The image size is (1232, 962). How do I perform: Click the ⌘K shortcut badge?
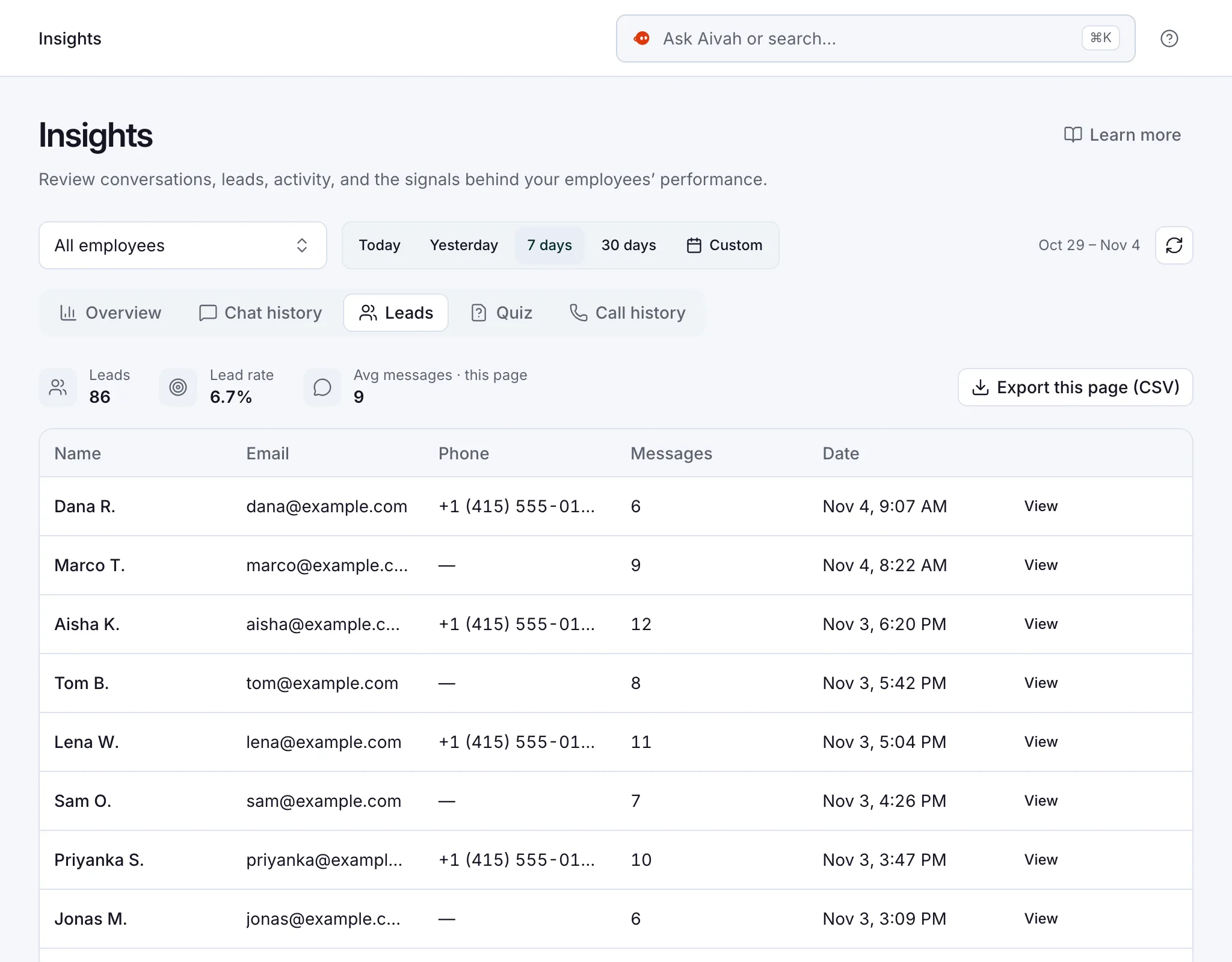1100,38
